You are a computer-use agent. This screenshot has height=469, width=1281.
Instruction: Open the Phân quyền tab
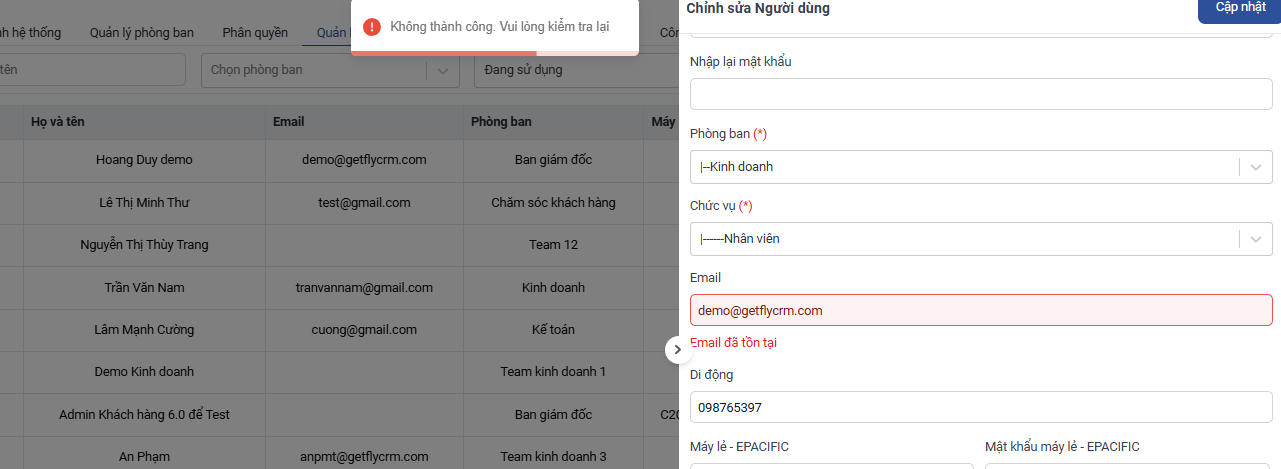255,33
